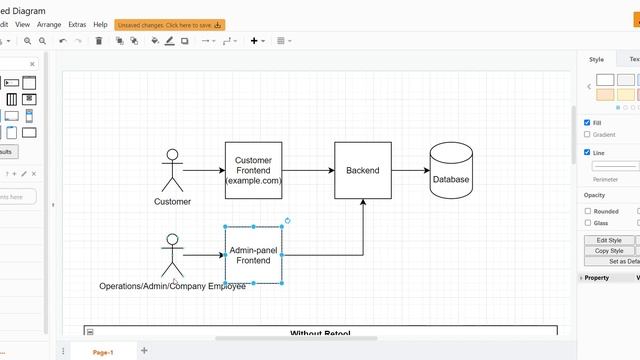Screen dimensions: 640x360
Task: Click the rotate handle on Admin-panel box
Action: click(x=287, y=221)
